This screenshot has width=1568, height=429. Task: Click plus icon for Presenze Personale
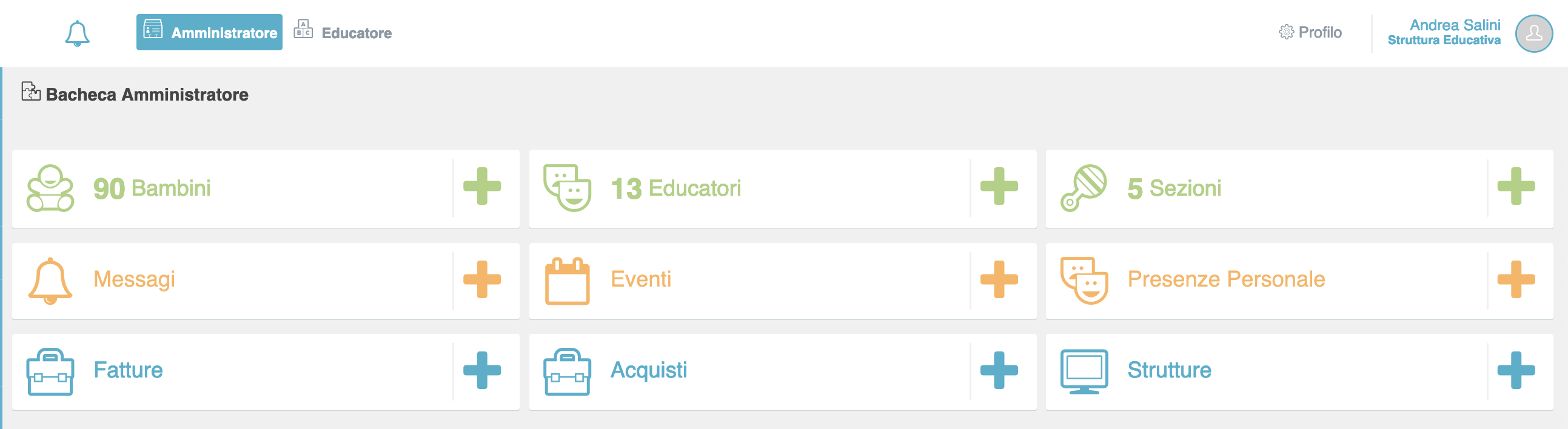[1516, 279]
